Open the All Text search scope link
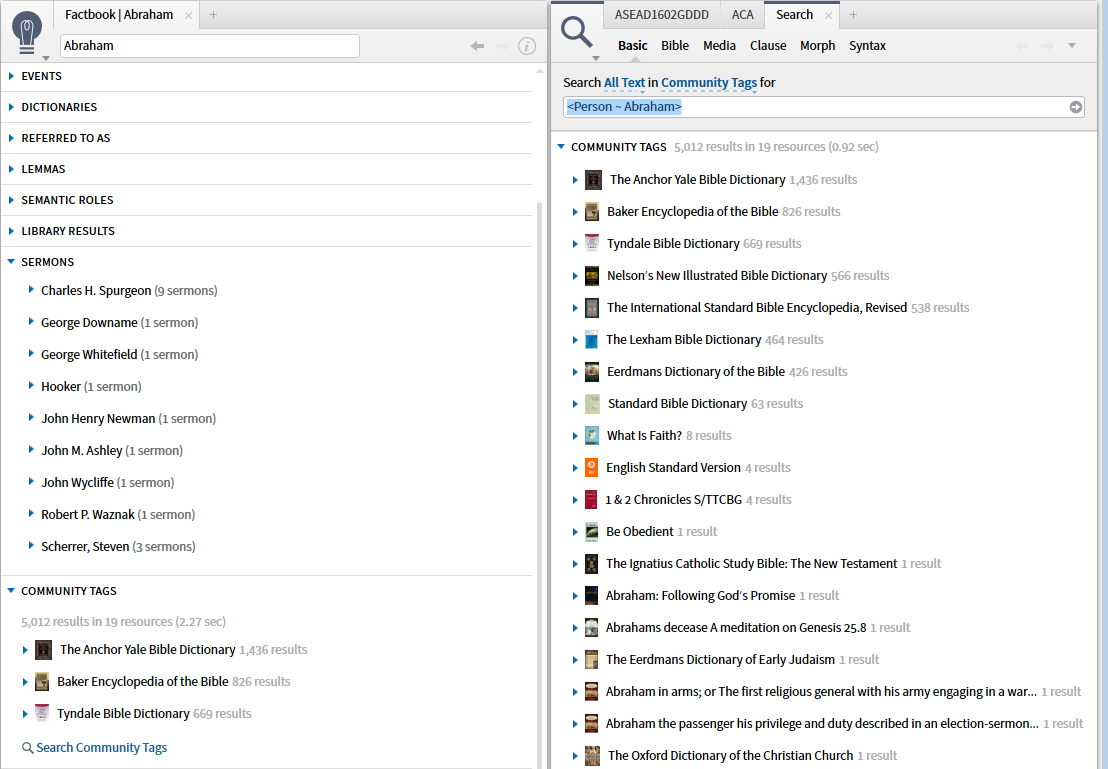The image size is (1108, 769). [625, 83]
